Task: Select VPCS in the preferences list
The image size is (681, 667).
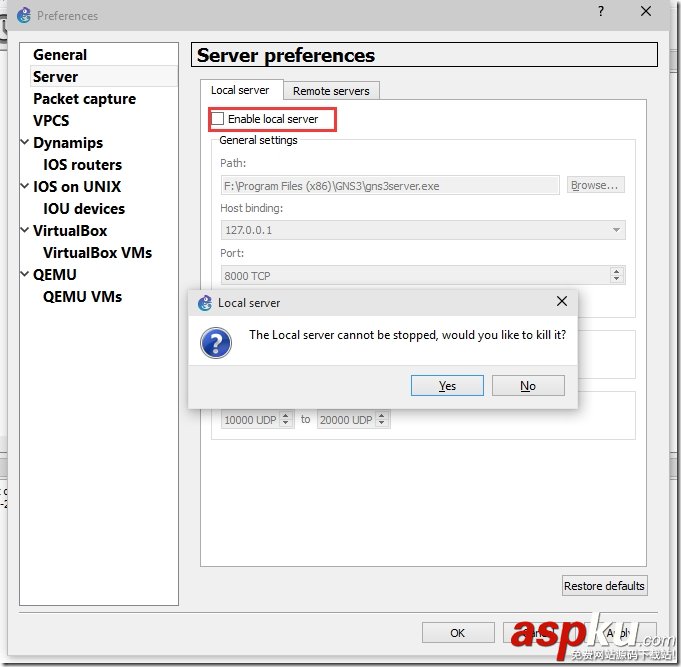Action: pos(51,120)
